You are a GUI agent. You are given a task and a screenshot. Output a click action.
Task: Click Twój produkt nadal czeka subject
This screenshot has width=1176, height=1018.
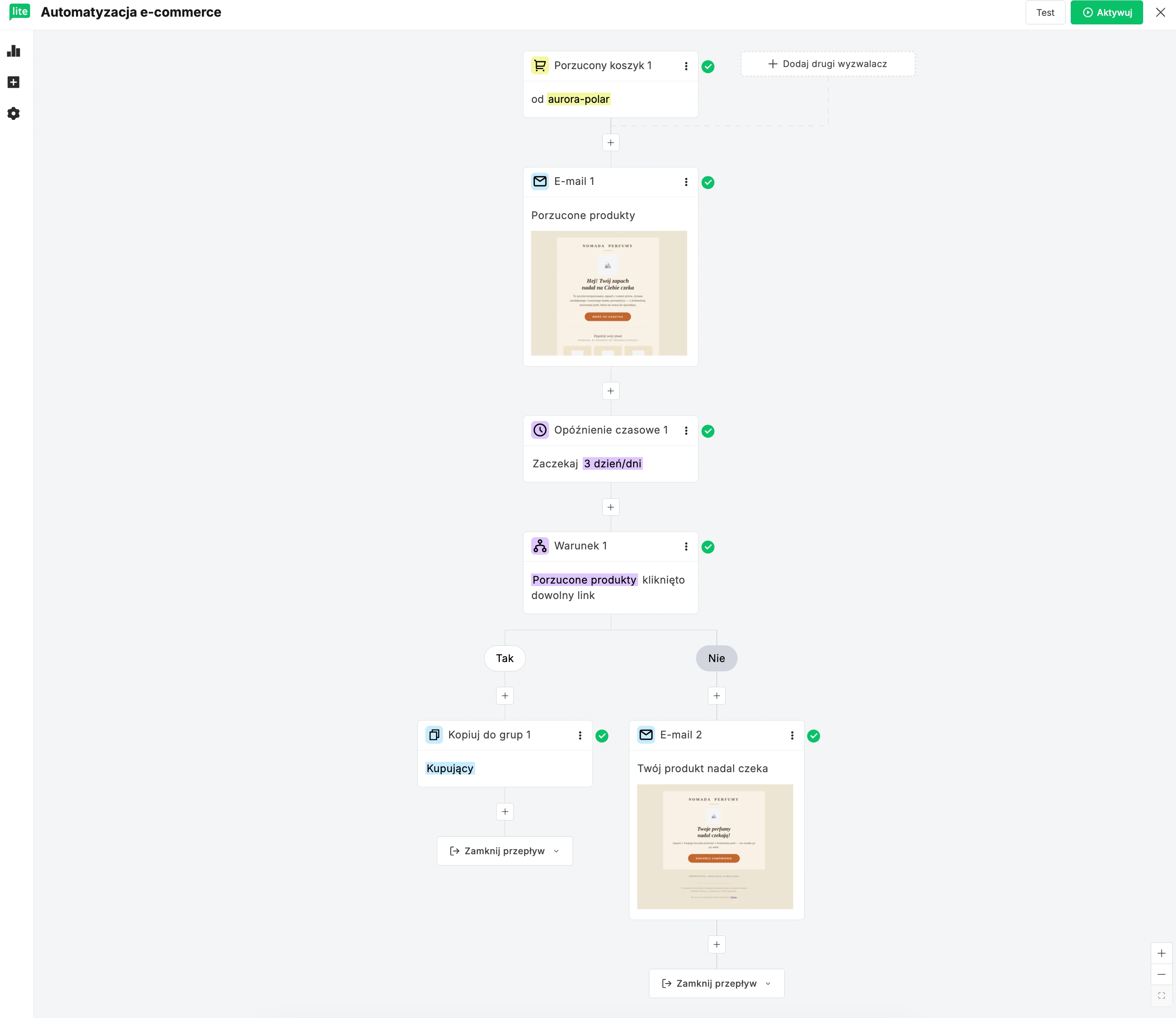coord(702,768)
